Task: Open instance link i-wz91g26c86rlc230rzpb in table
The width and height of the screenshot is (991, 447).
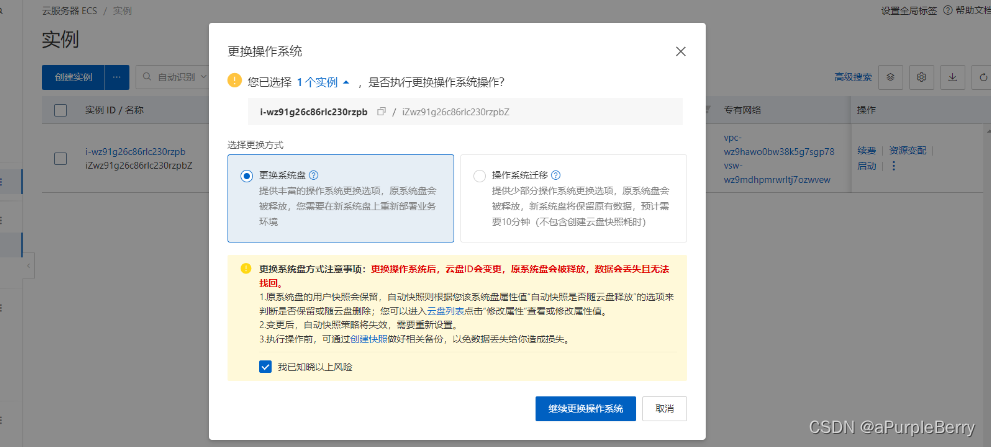Action: [x=135, y=152]
